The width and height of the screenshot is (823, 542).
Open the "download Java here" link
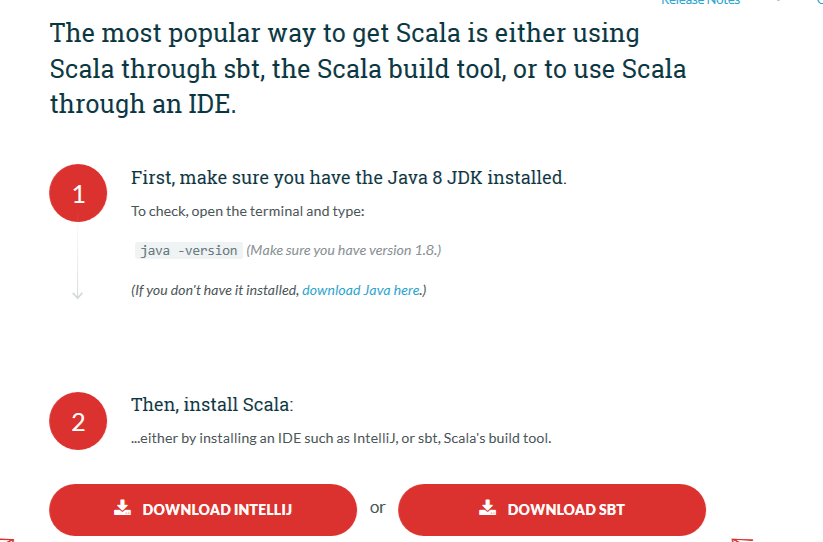[361, 290]
